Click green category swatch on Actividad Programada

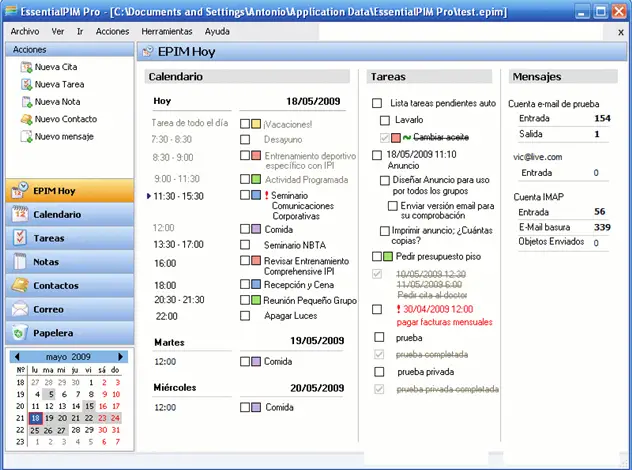click(256, 179)
